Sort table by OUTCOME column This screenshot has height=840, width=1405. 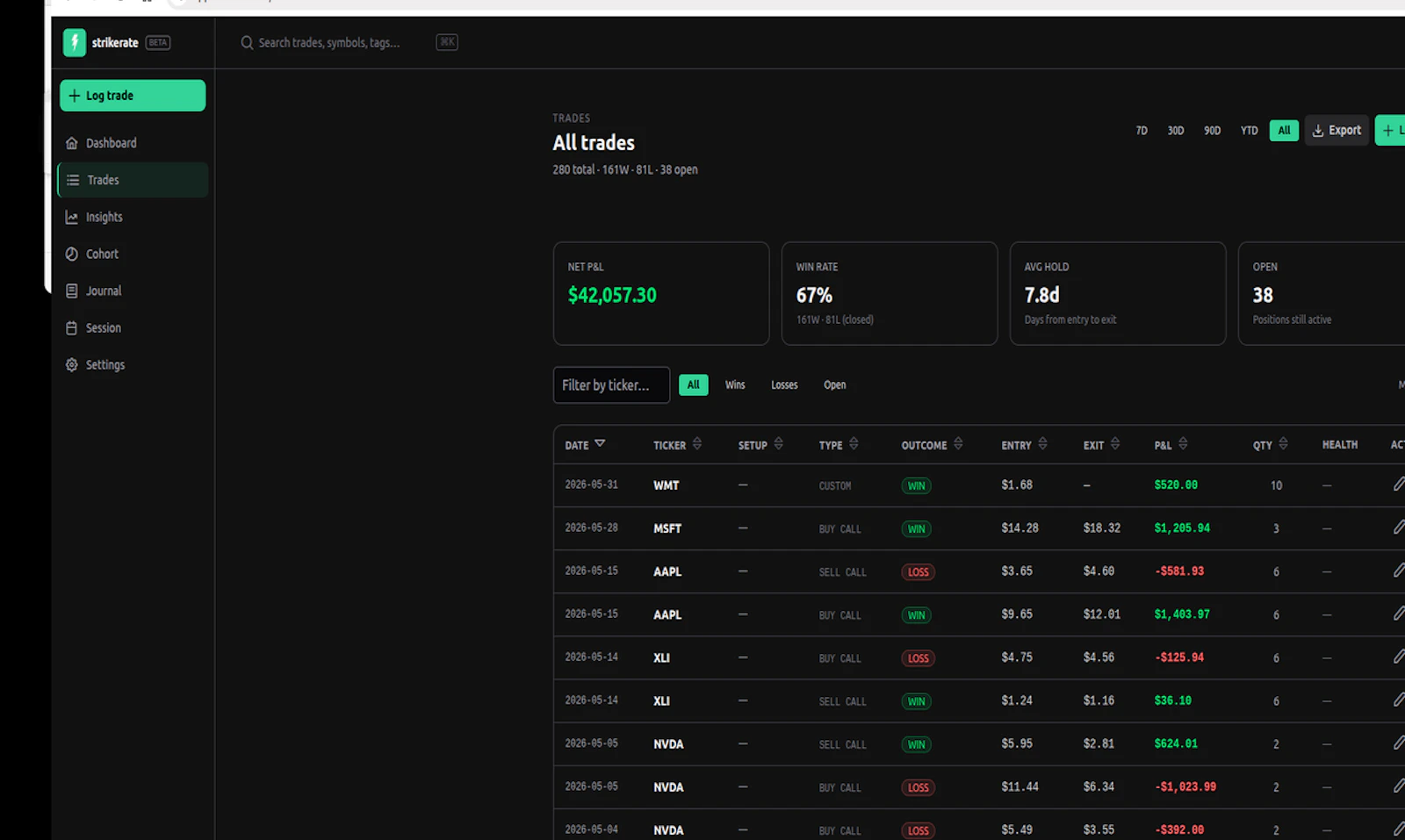pos(932,445)
